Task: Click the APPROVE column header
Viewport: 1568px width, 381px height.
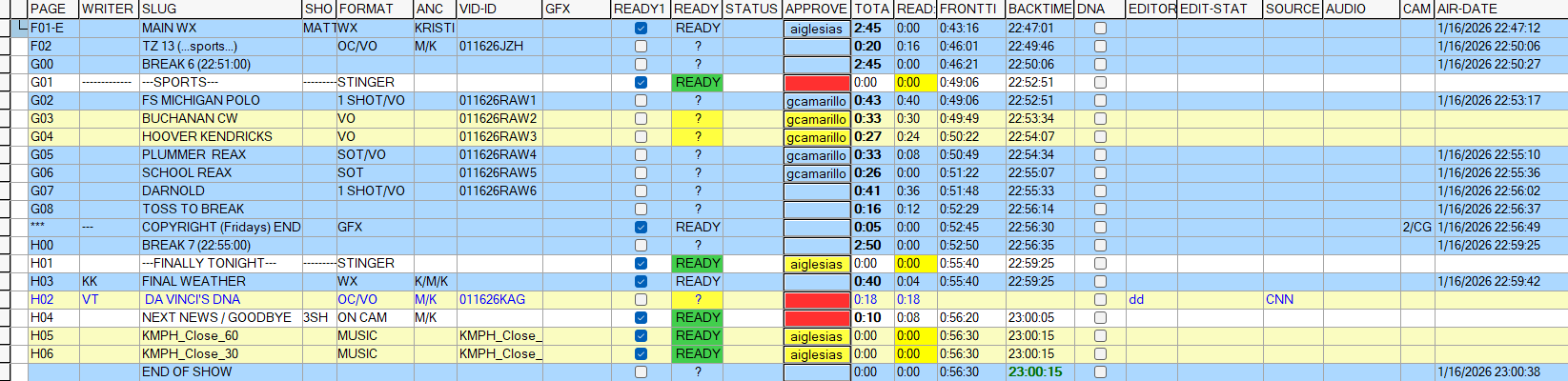Action: click(816, 9)
